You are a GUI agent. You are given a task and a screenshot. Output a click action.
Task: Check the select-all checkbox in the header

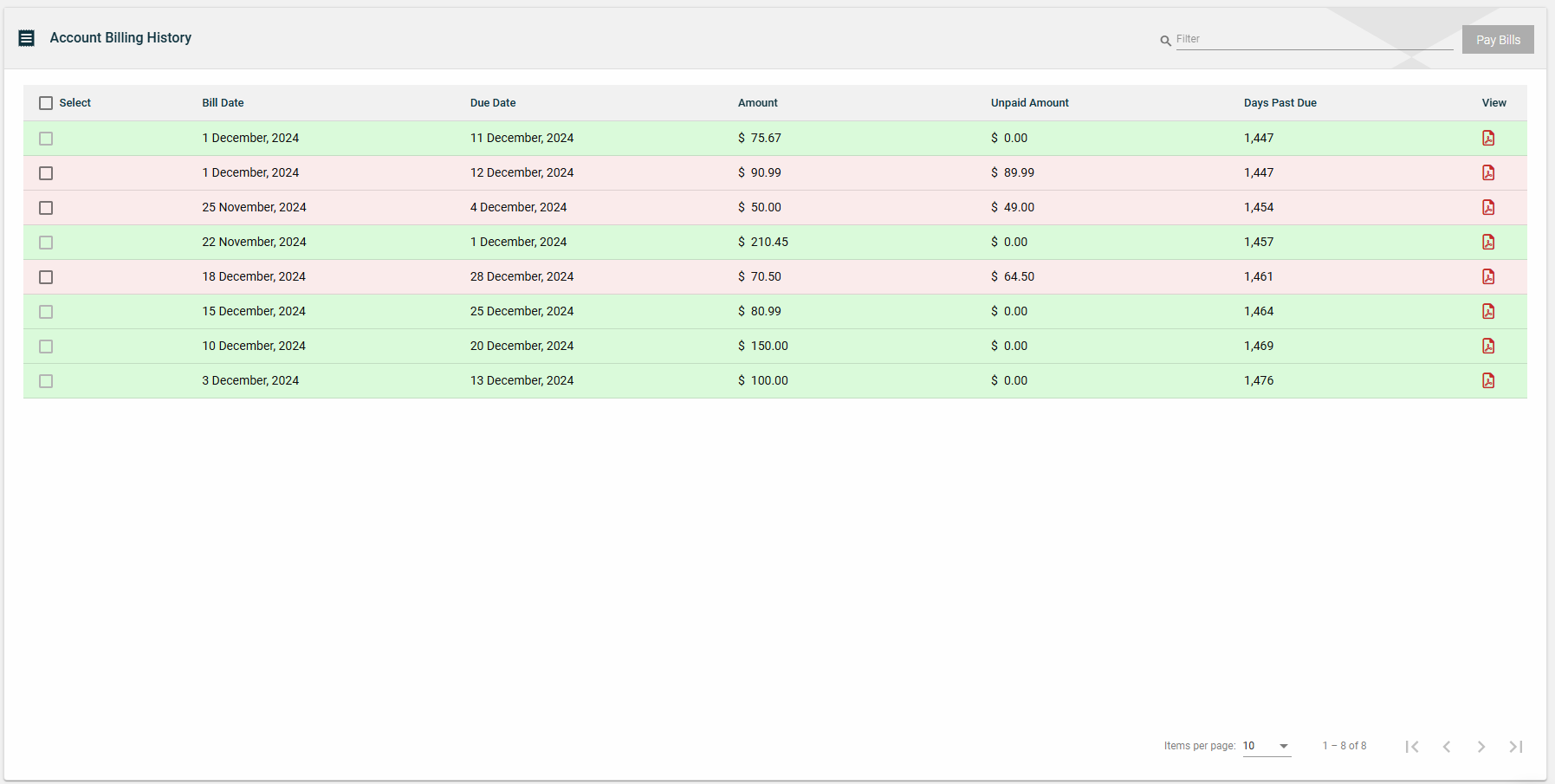[x=46, y=103]
